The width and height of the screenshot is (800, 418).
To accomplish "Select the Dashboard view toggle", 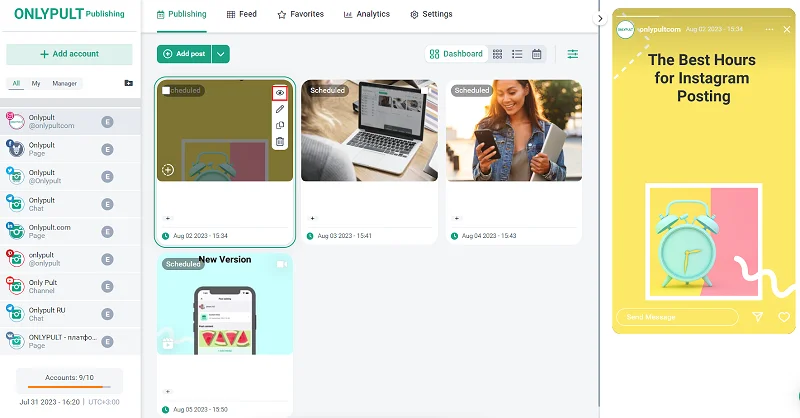I will click(456, 54).
